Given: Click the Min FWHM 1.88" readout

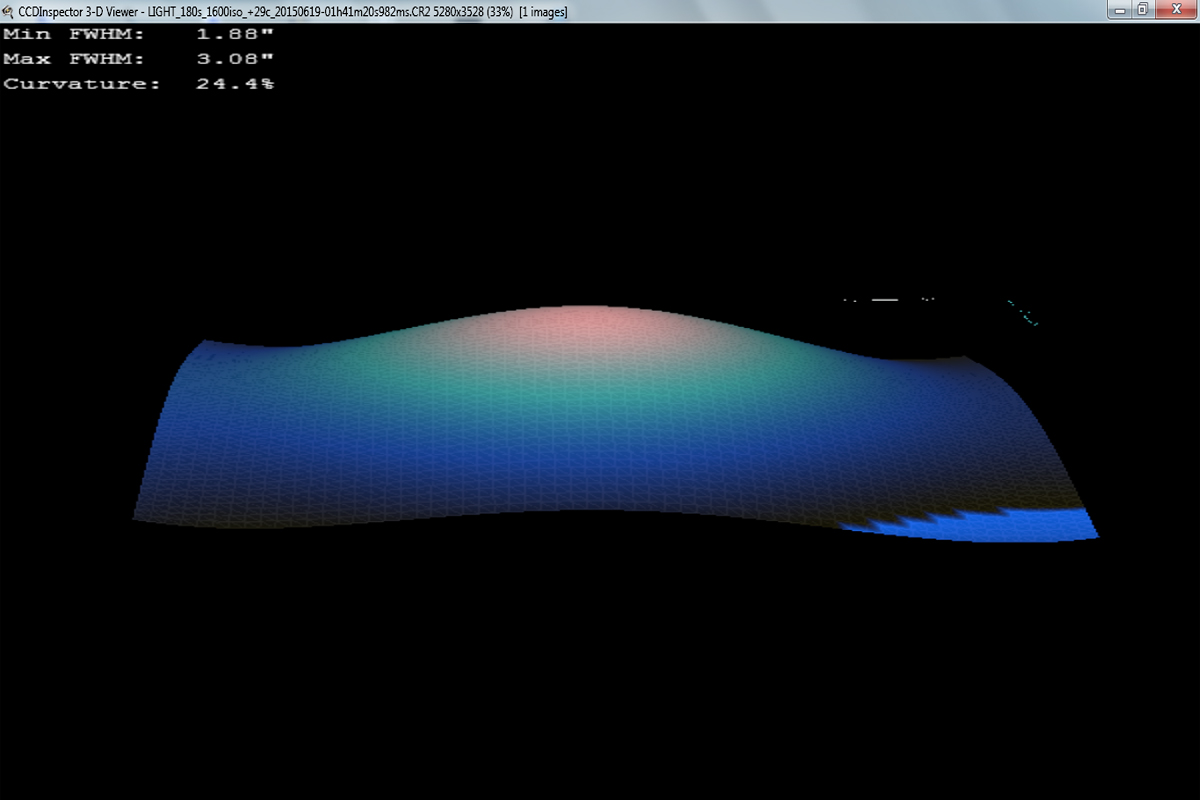Looking at the screenshot, I should click(140, 34).
